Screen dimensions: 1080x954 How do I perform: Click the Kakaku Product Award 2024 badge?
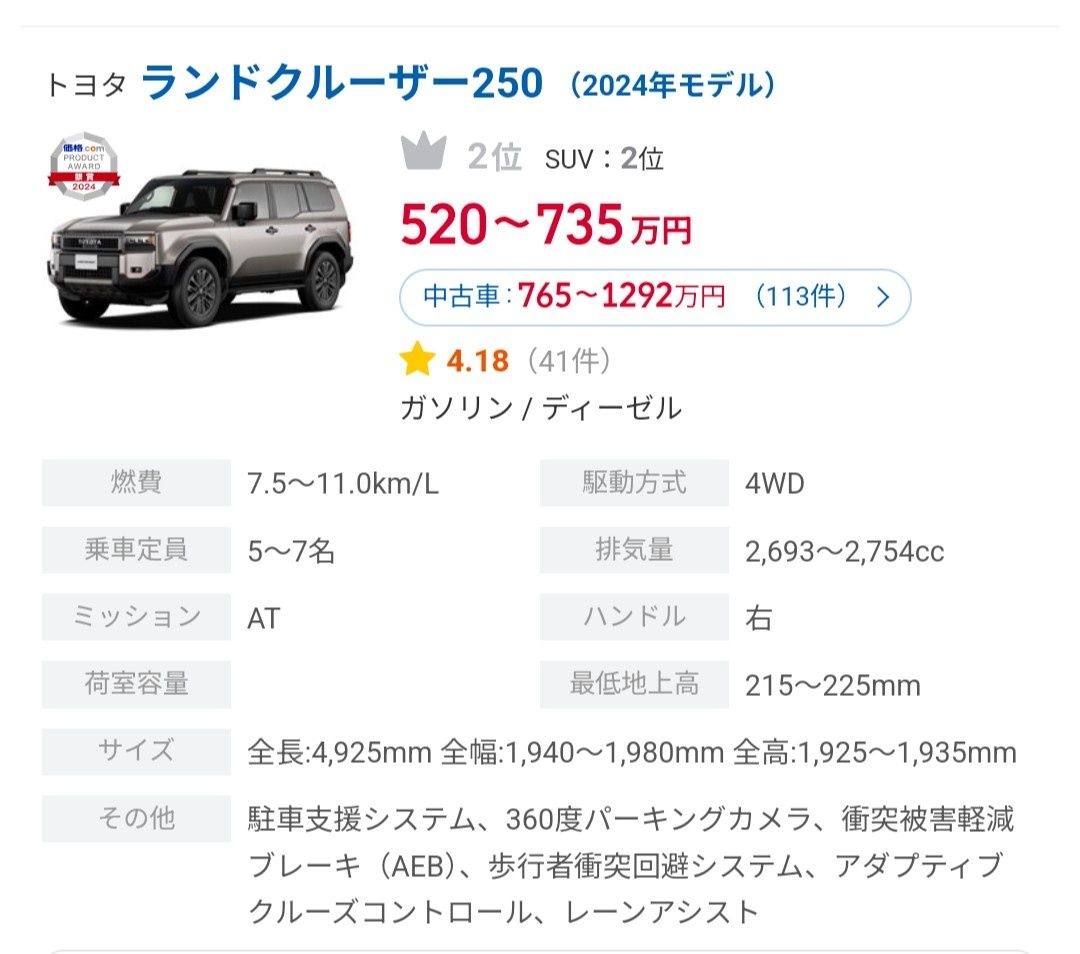point(84,166)
